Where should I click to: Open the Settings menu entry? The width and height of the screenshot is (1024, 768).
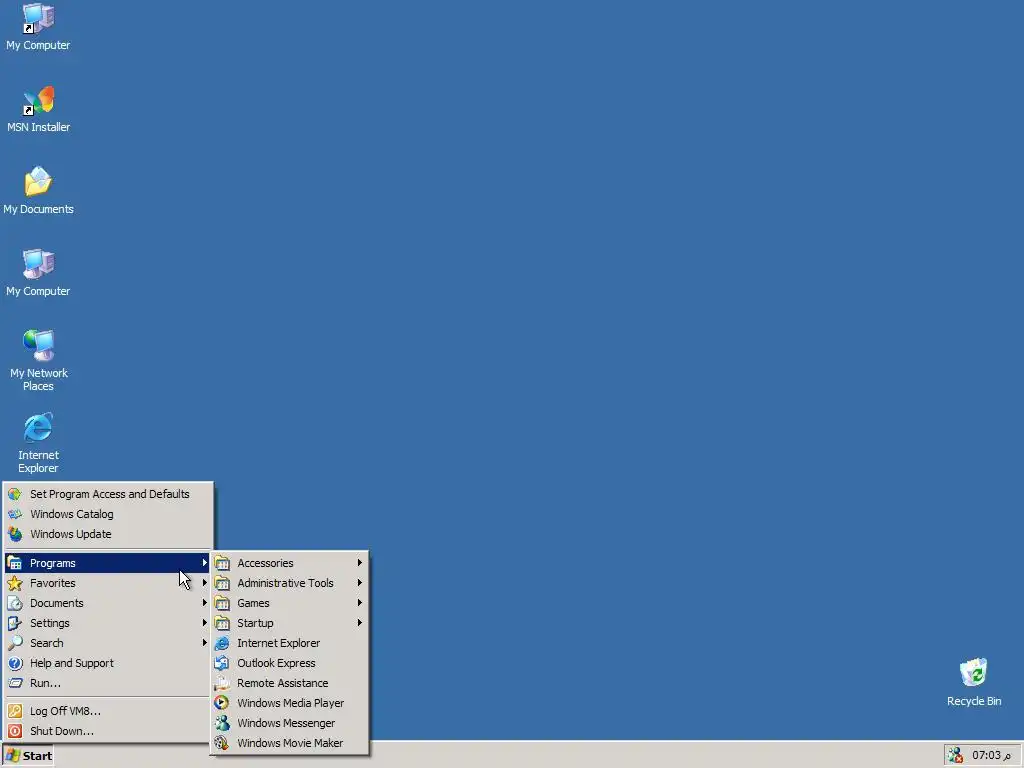108,623
